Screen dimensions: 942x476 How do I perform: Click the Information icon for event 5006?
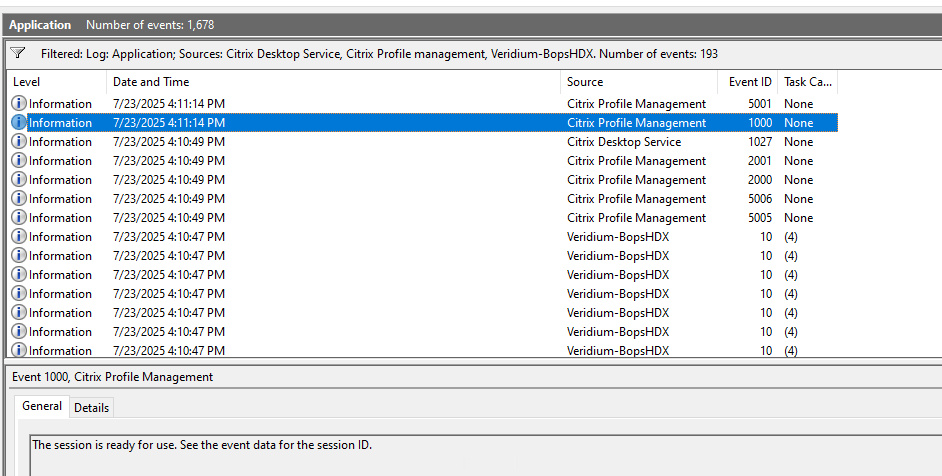19,199
